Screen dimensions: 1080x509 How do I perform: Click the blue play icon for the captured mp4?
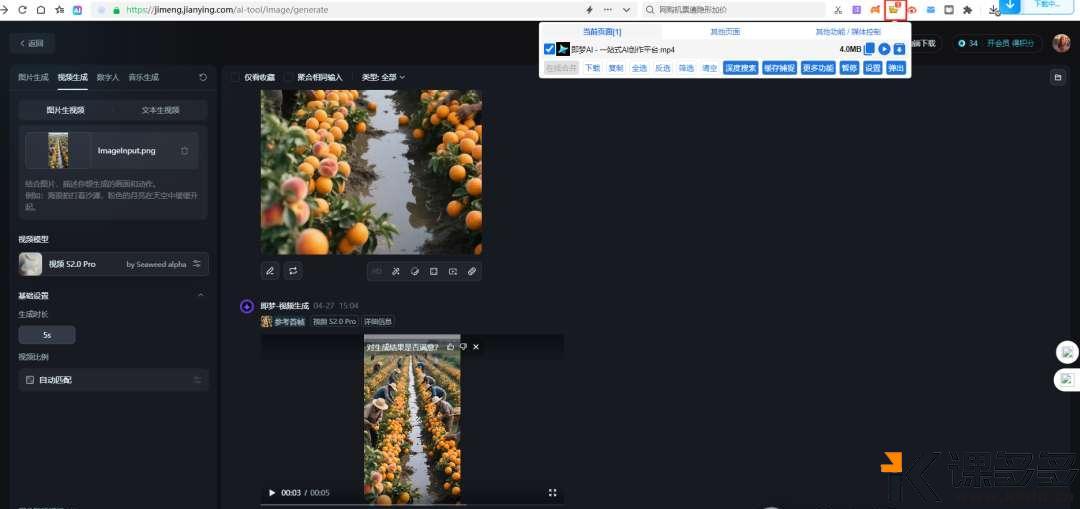884,49
